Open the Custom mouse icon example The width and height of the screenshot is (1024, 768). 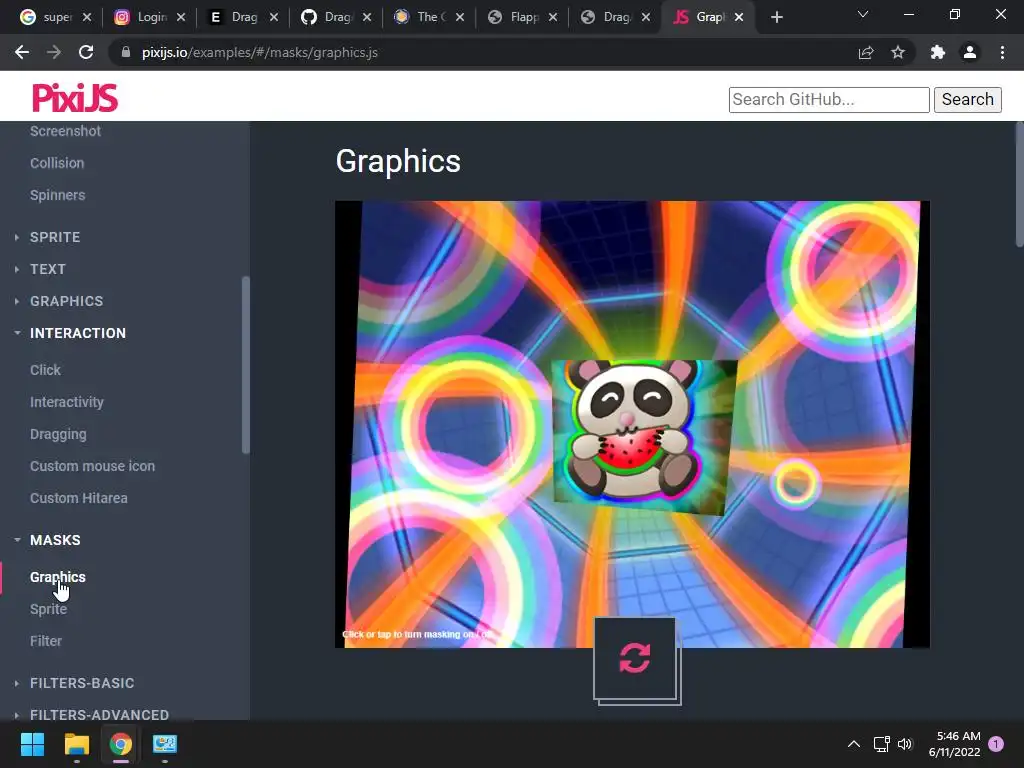92,466
